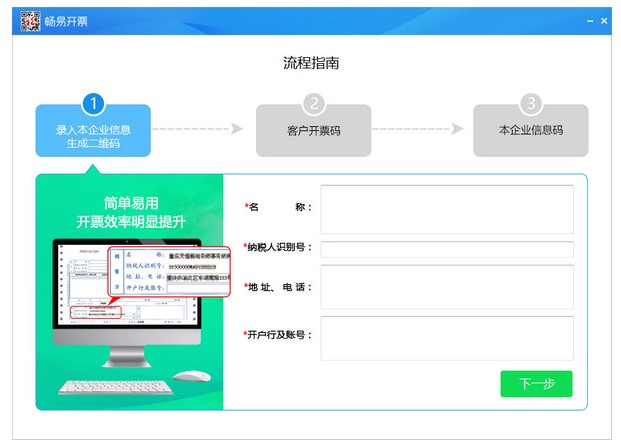Click the 畅易开票 title text
This screenshot has width=621, height=448.
pos(66,21)
